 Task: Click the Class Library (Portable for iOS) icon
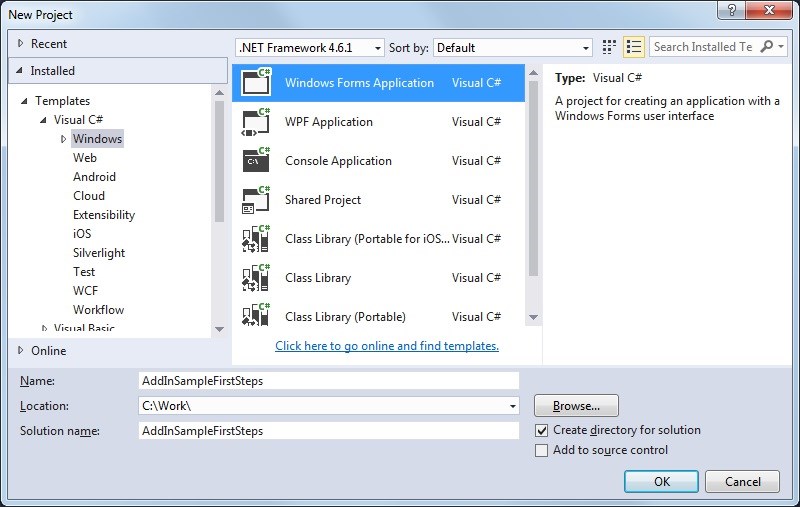point(256,239)
